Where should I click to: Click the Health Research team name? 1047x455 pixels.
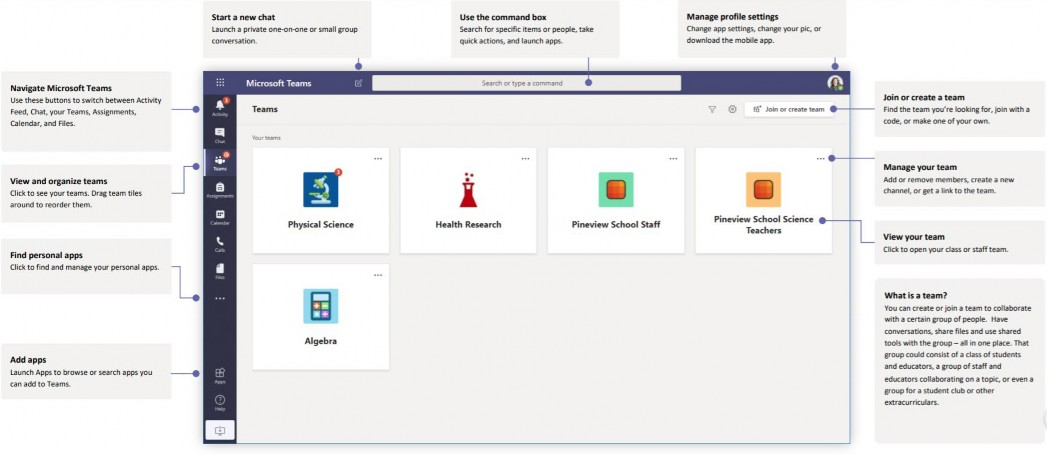pyautogui.click(x=468, y=224)
